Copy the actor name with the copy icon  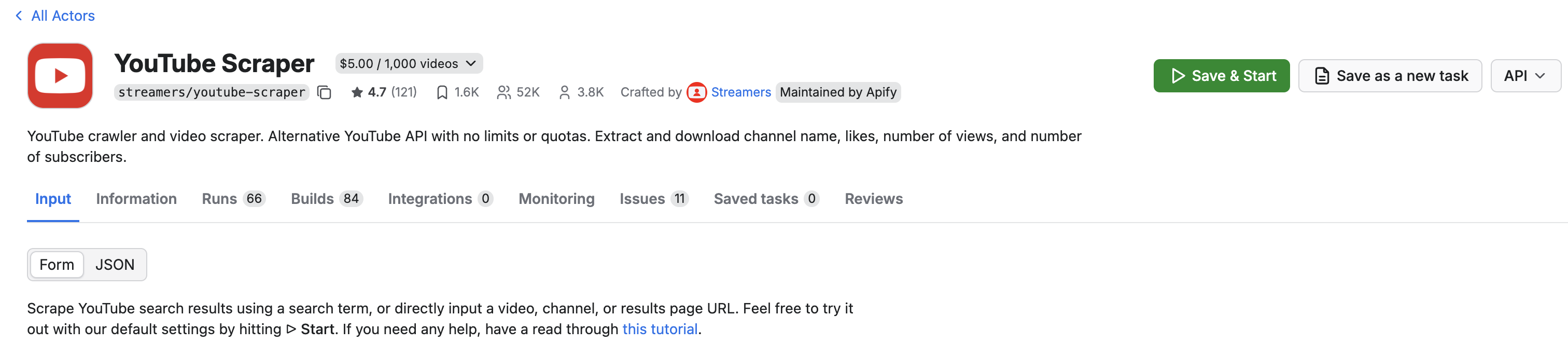click(325, 92)
